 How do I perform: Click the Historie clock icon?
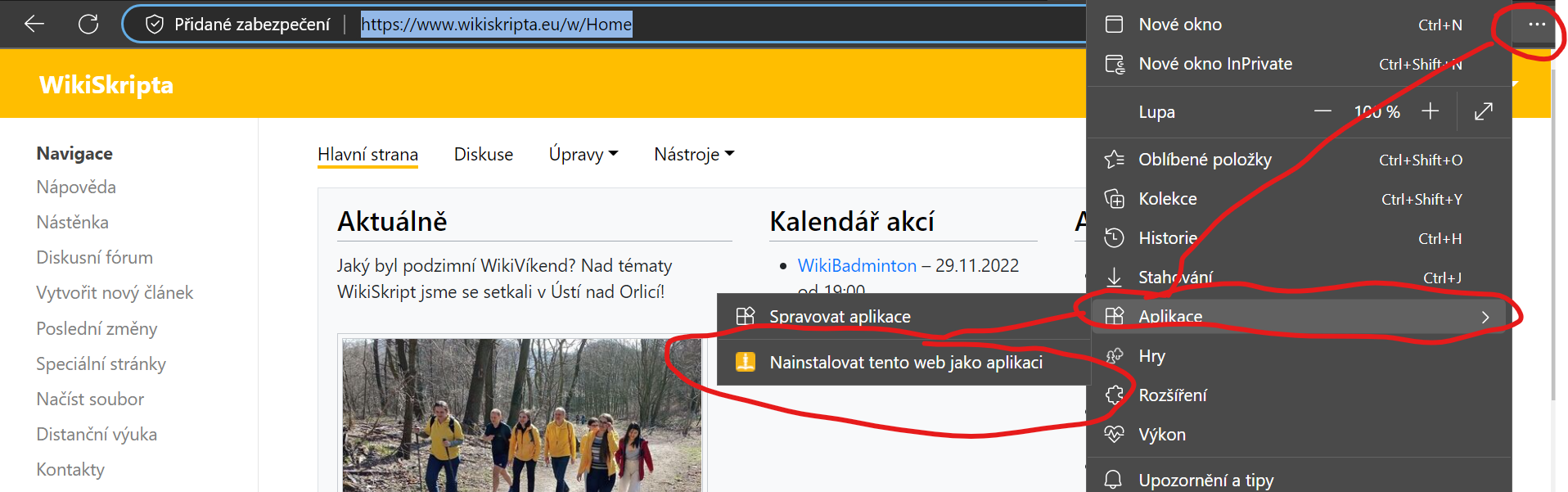click(x=1114, y=238)
